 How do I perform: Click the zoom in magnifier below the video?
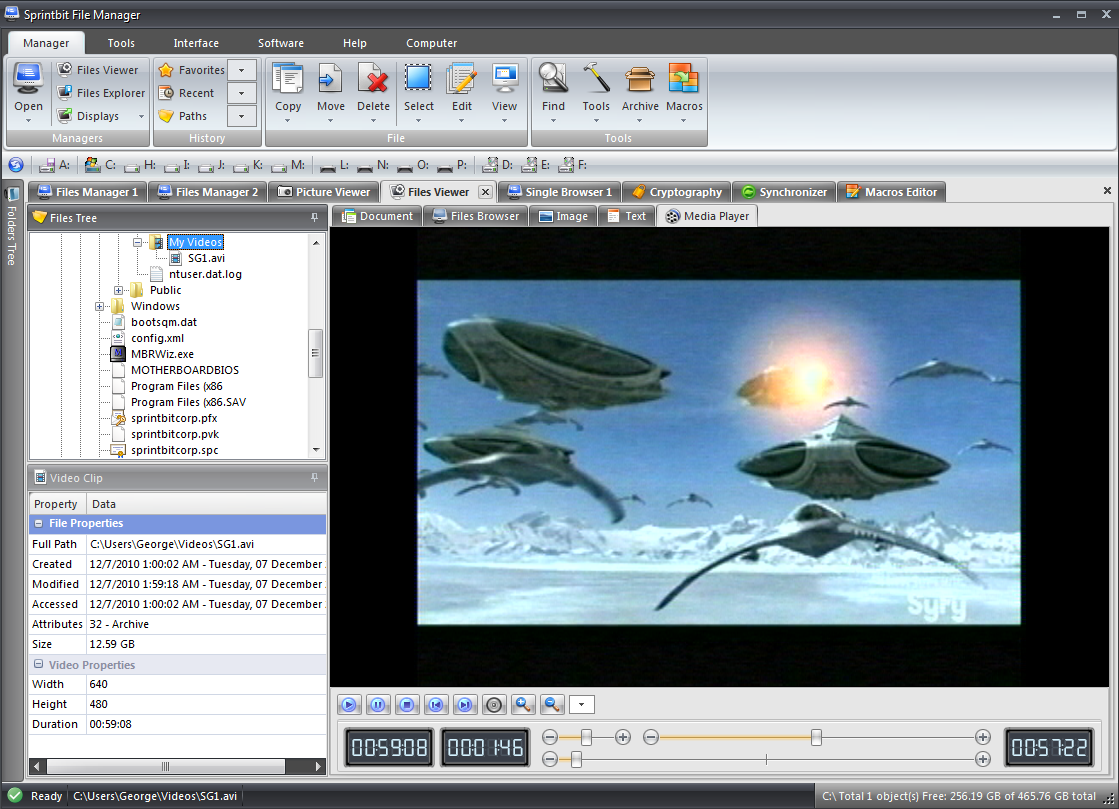click(522, 705)
